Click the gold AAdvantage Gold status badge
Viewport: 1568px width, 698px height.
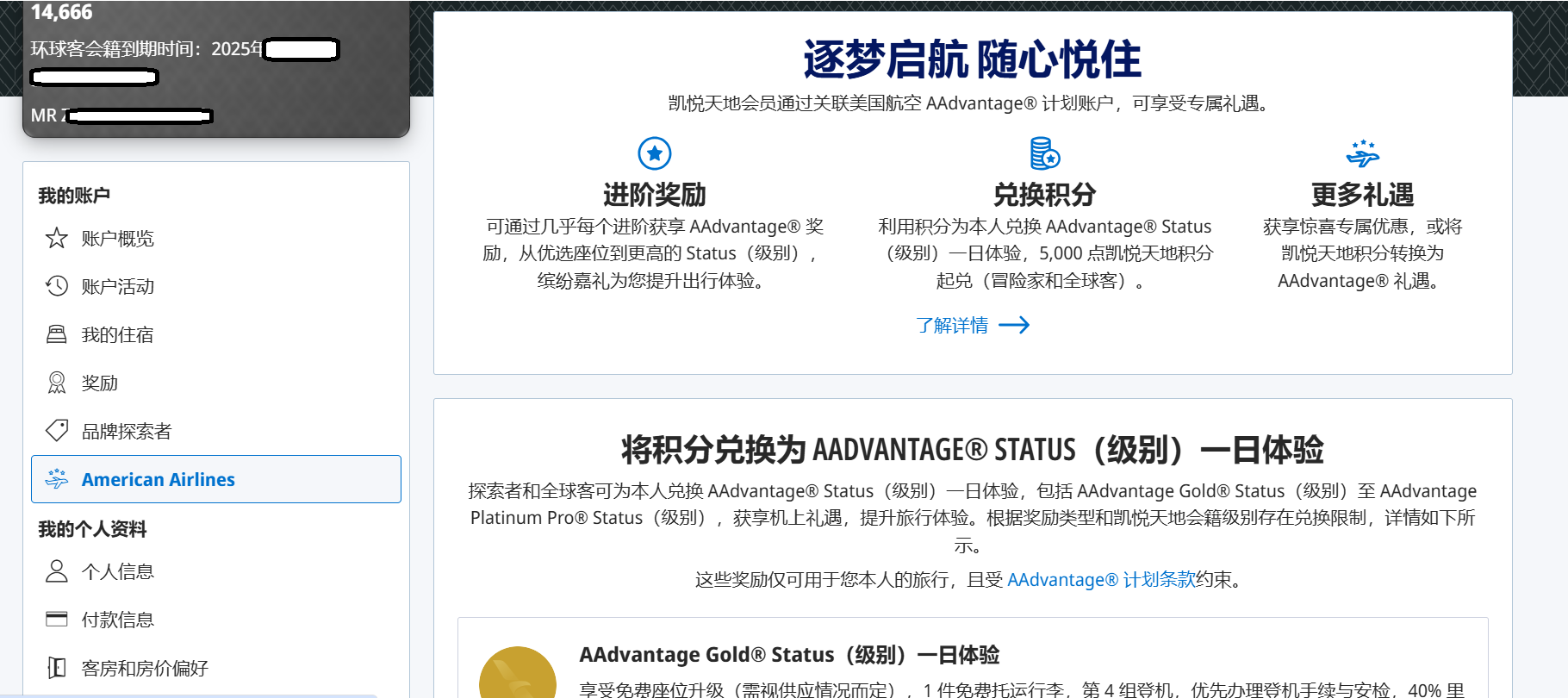(518, 673)
